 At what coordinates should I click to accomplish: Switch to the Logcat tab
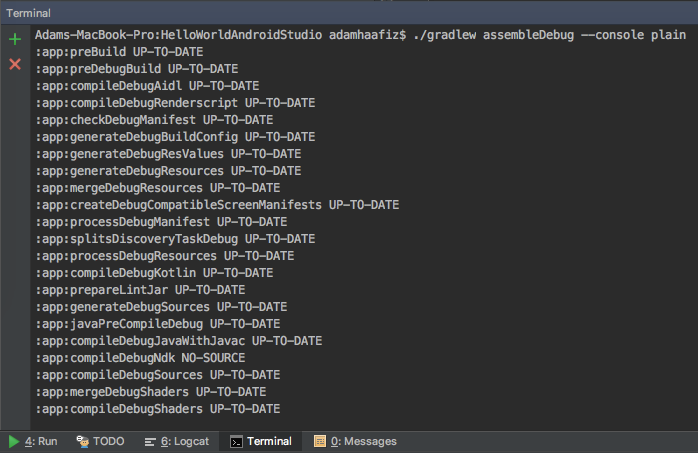click(x=177, y=441)
